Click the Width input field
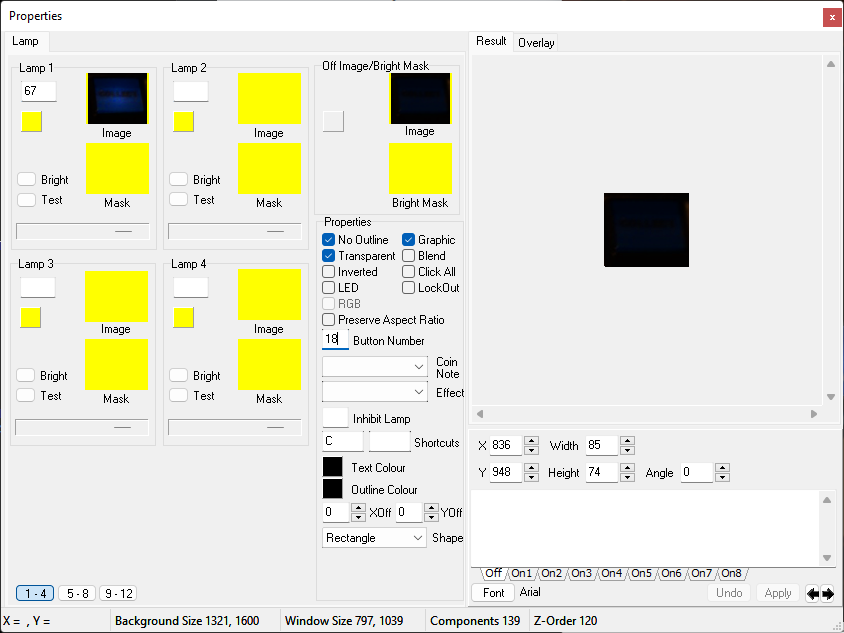The width and height of the screenshot is (844, 633). tap(602, 445)
